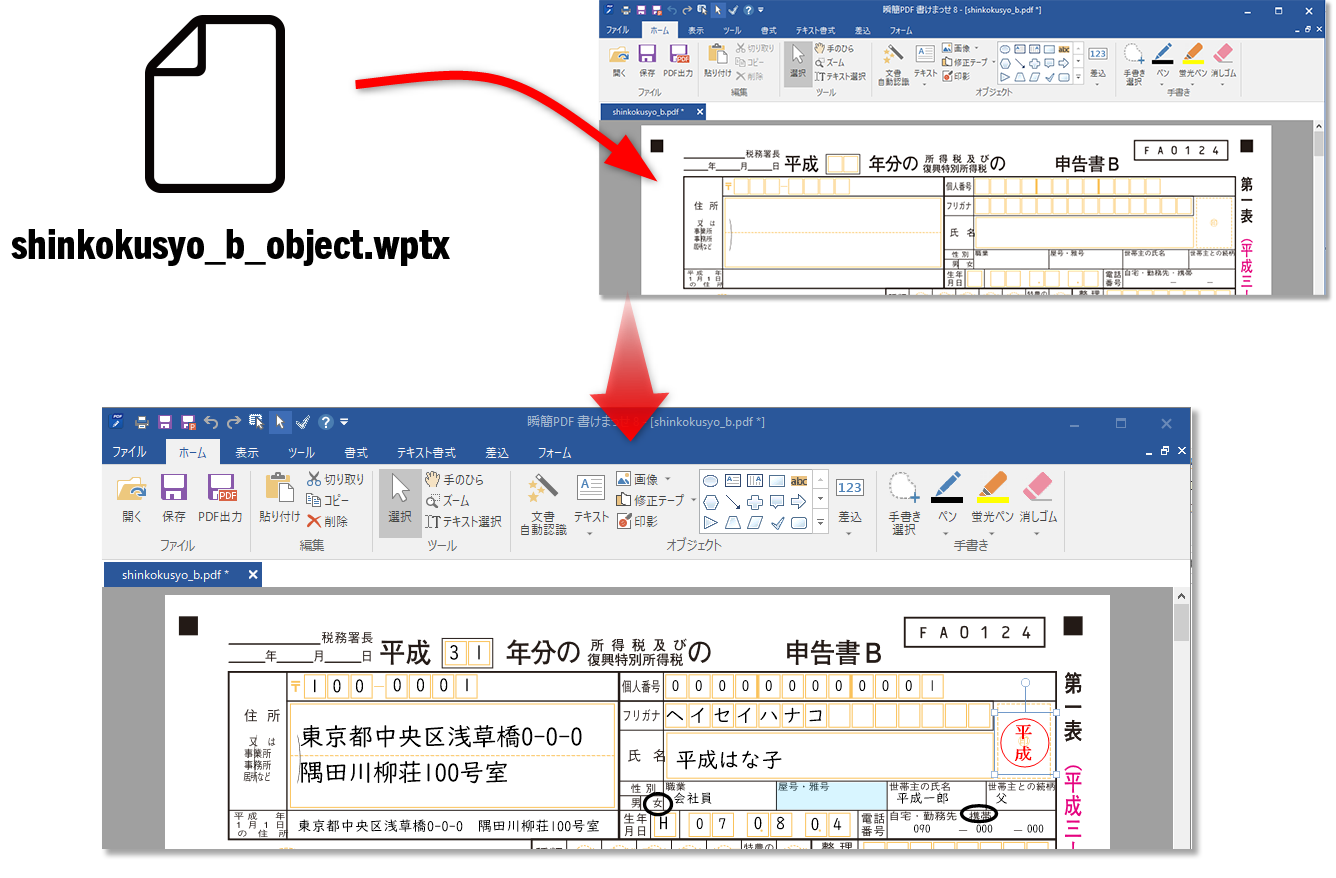Switch to 書式 tab in larger window
The image size is (1336, 878).
(x=355, y=453)
